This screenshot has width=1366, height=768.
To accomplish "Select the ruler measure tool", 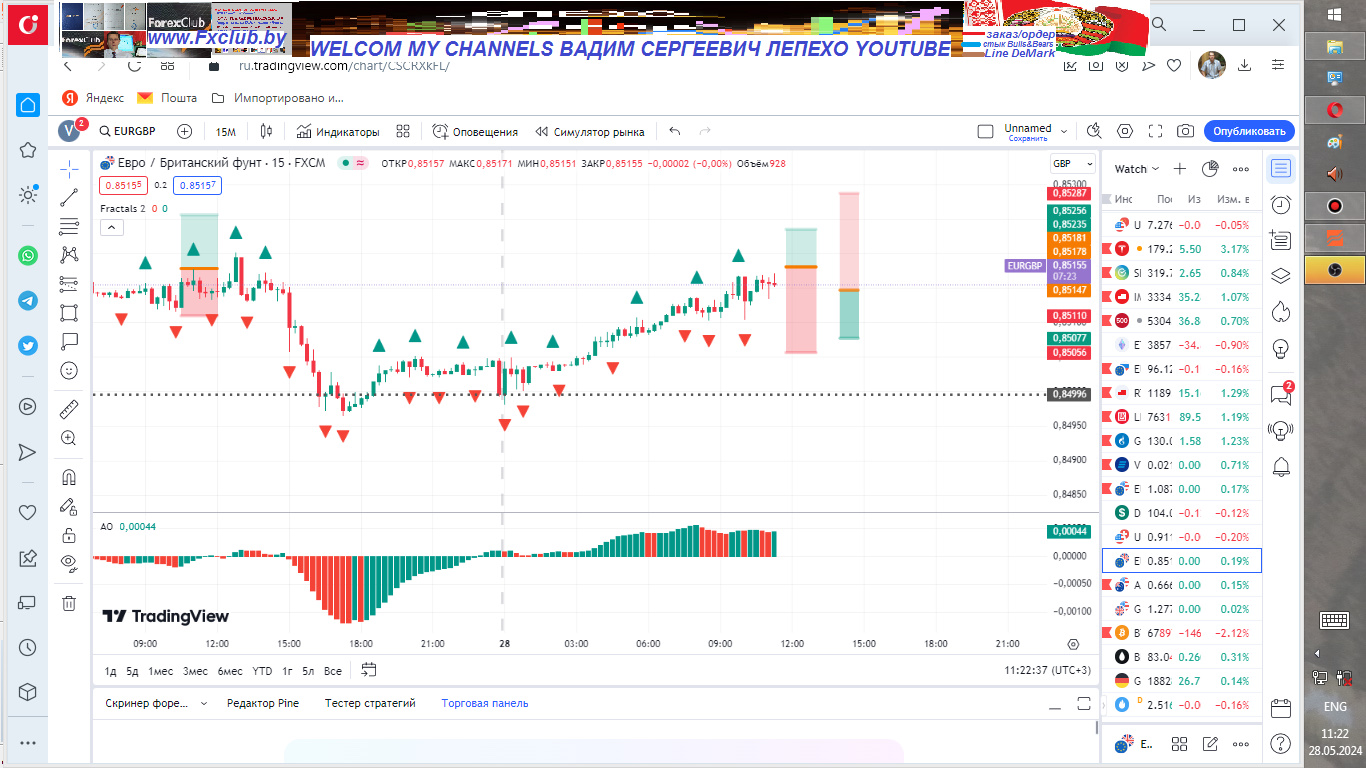I will 69,408.
